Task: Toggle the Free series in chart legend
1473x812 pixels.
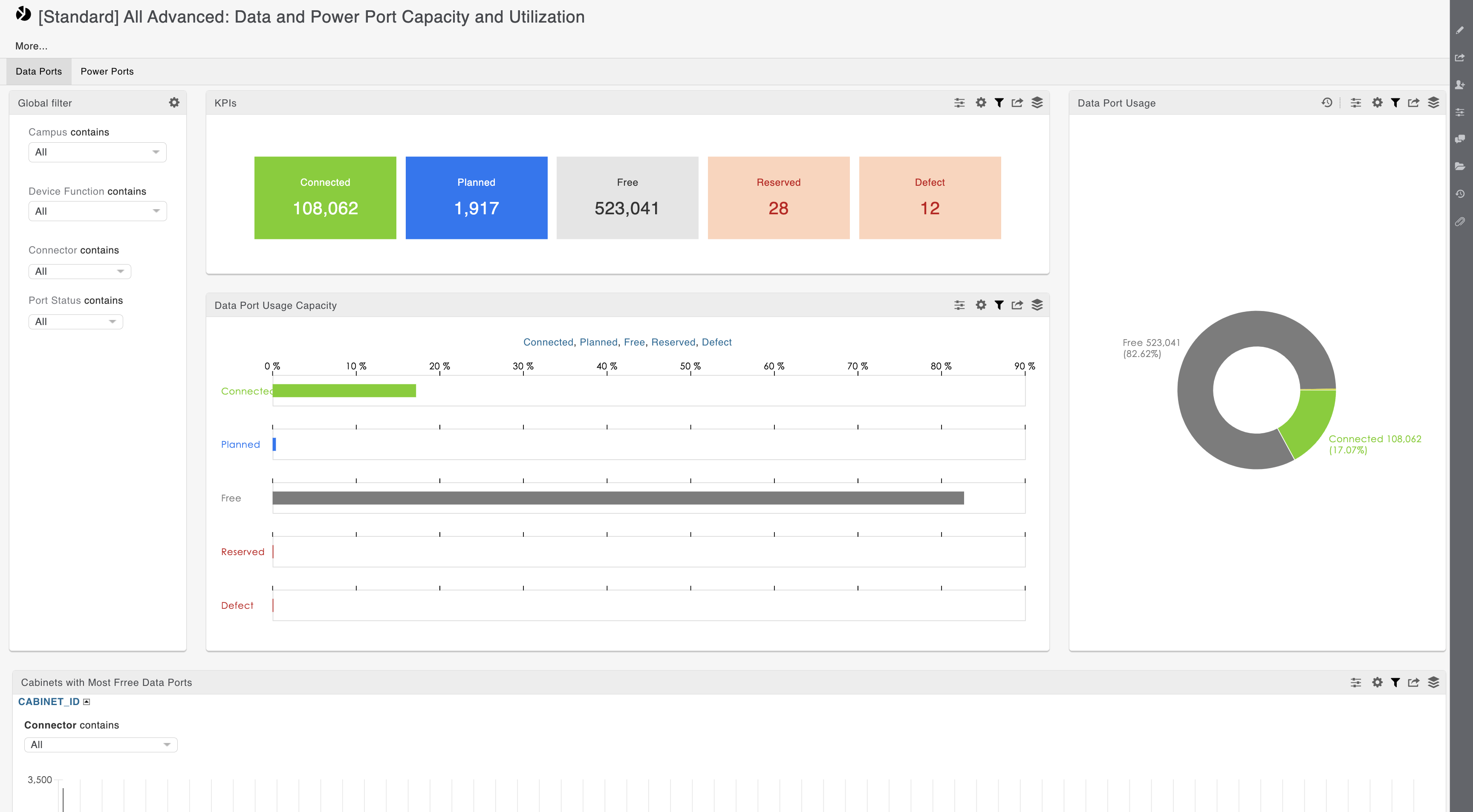Action: [634, 342]
